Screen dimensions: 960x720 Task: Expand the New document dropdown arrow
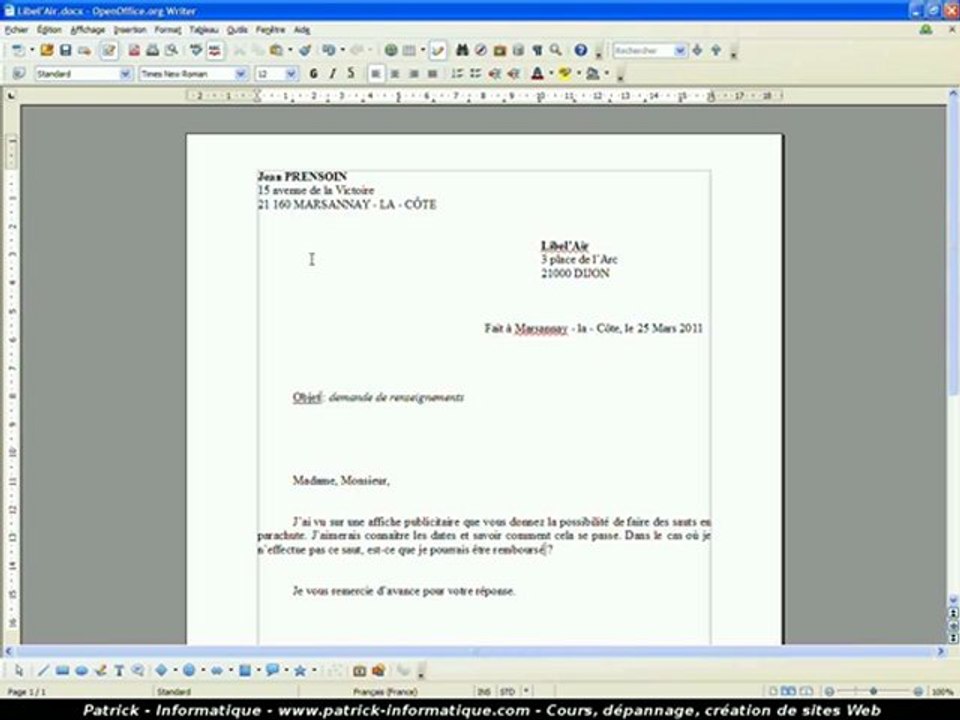[x=32, y=50]
